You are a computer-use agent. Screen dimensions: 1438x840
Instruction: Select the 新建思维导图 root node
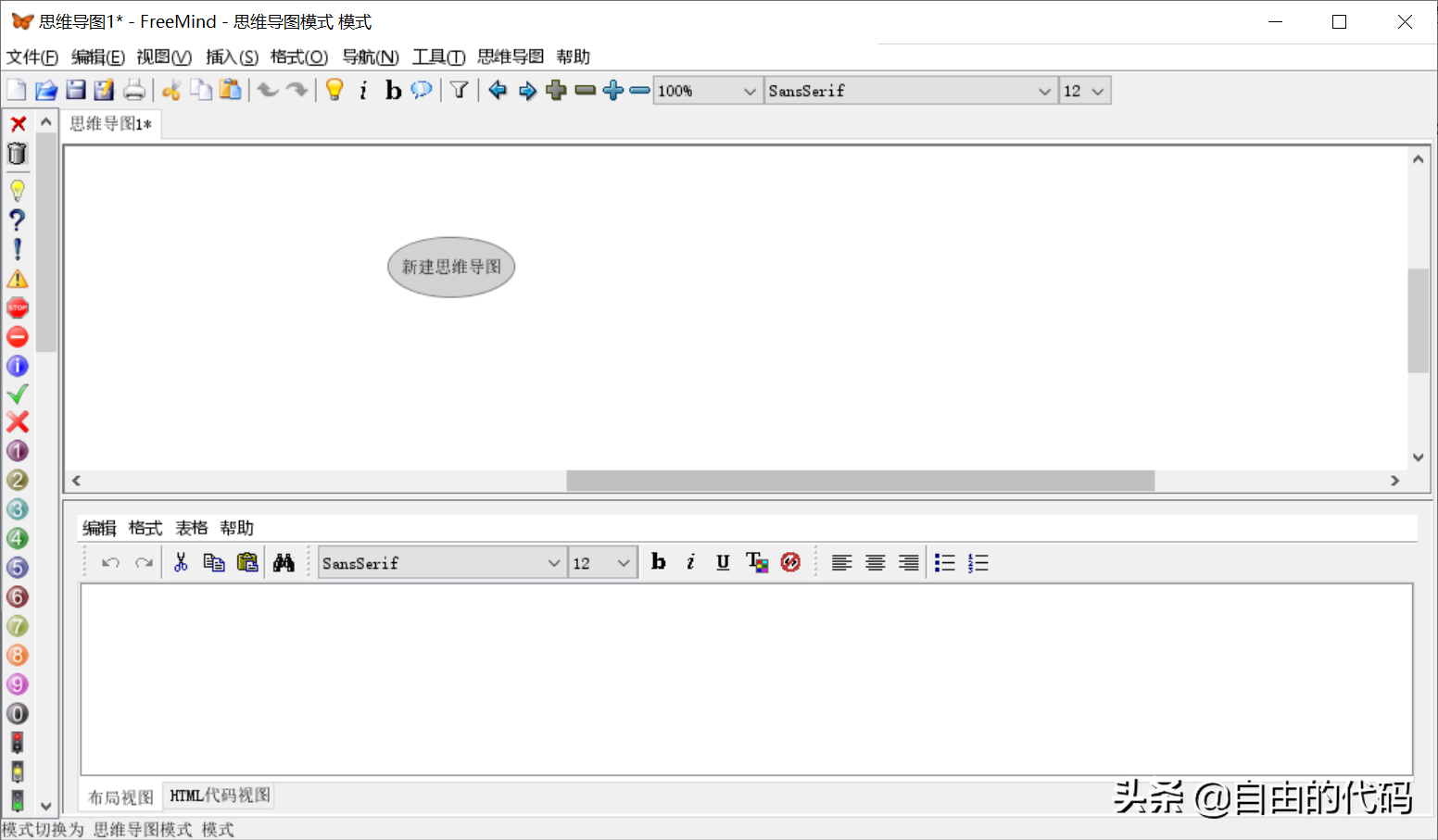click(x=451, y=267)
